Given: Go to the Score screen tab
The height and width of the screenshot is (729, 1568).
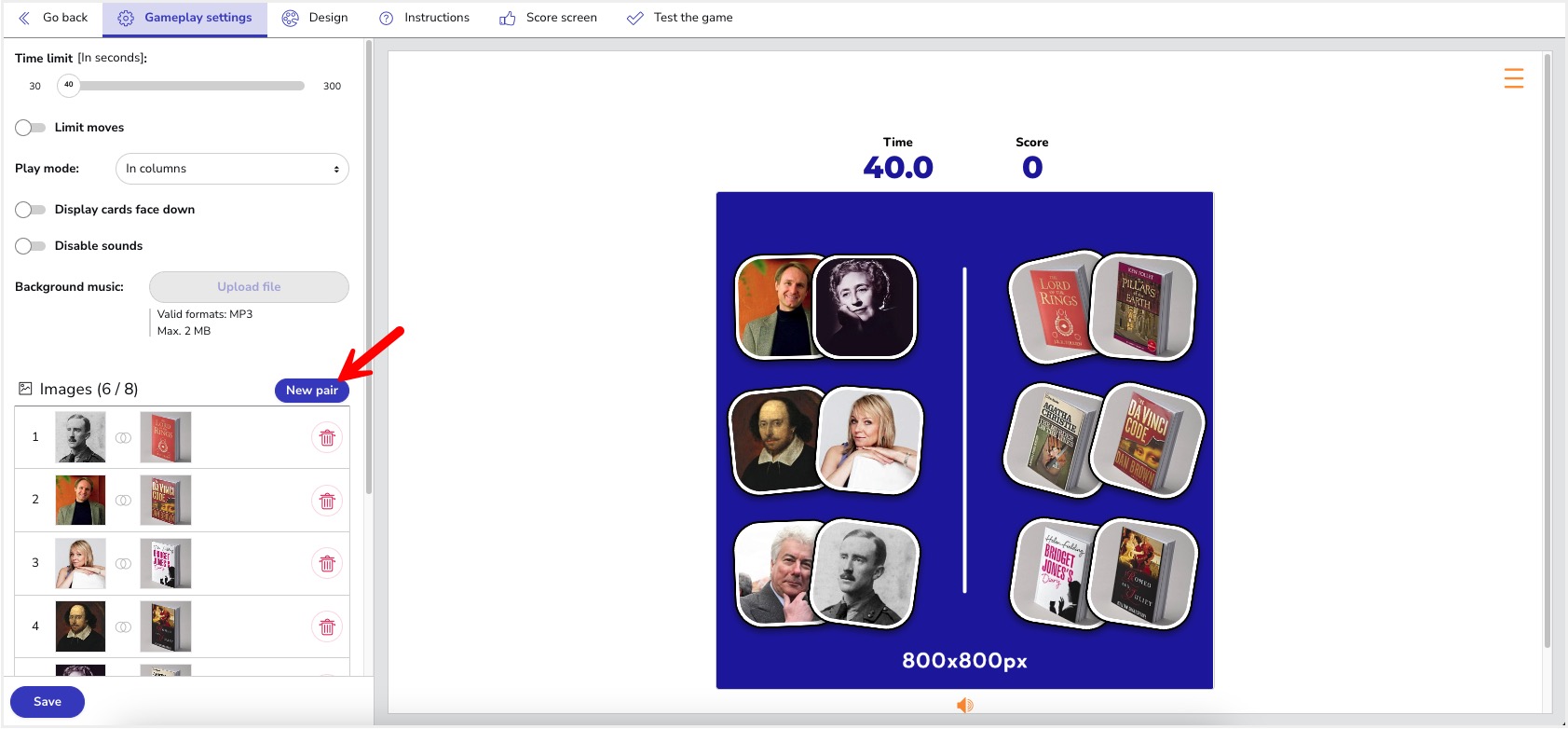Looking at the screenshot, I should (548, 18).
